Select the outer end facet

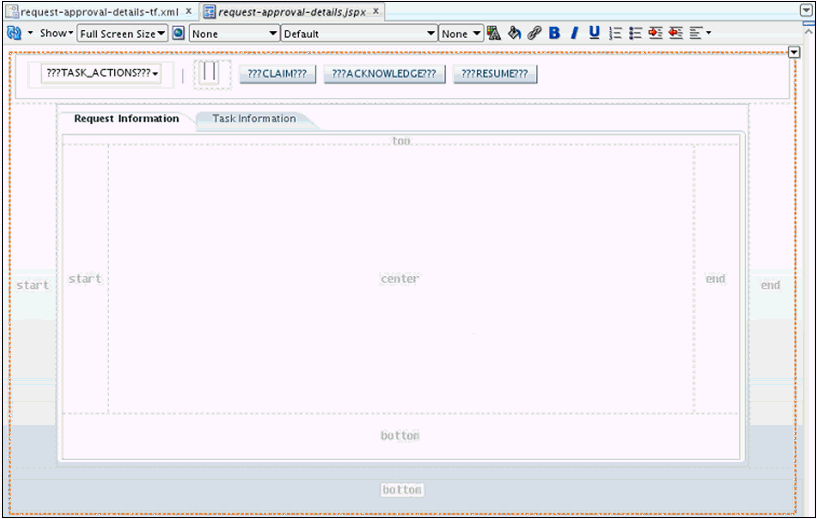pos(770,285)
